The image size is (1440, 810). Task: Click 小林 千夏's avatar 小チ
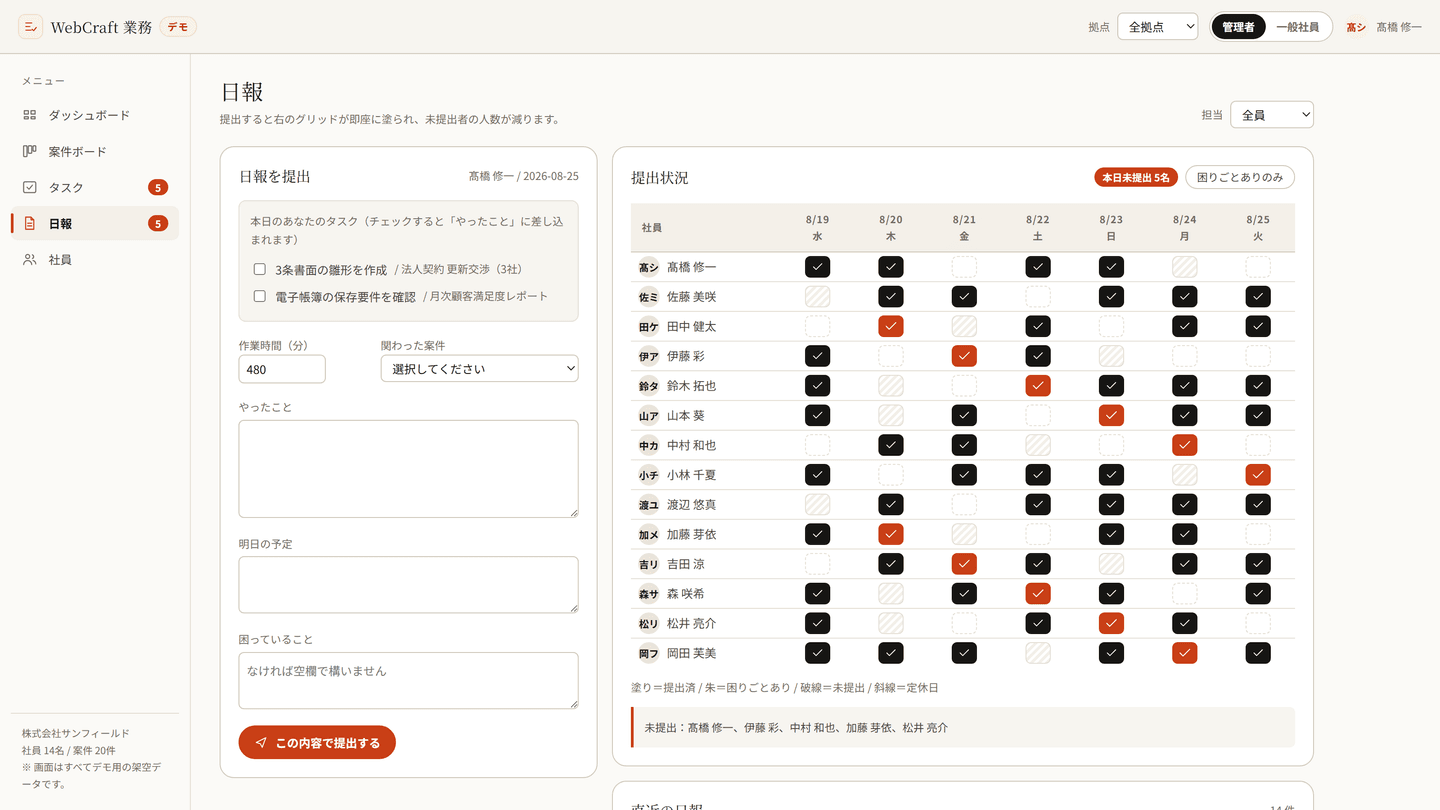pos(649,475)
